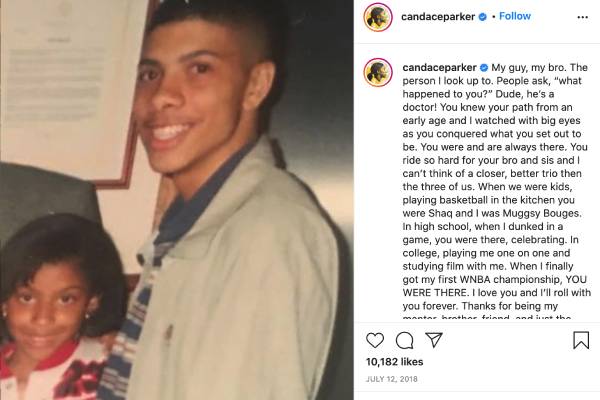This screenshot has height=400, width=600.
Task: Share the post using the paper plane icon
Action: tap(434, 340)
